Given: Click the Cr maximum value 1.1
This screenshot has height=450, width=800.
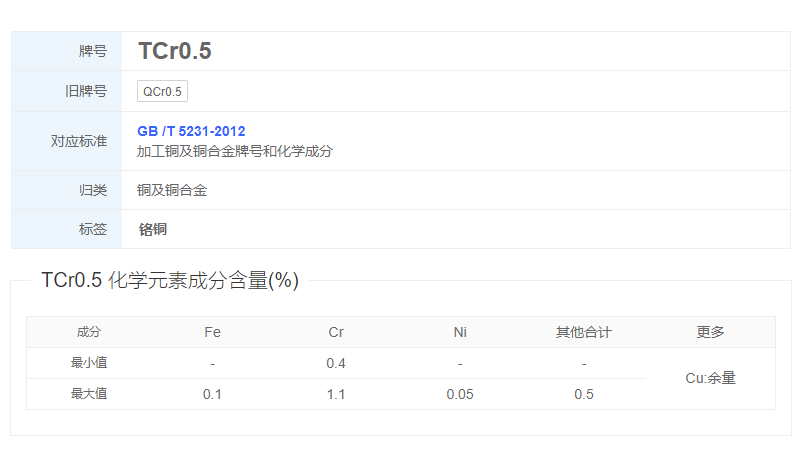Looking at the screenshot, I should click(x=336, y=394).
